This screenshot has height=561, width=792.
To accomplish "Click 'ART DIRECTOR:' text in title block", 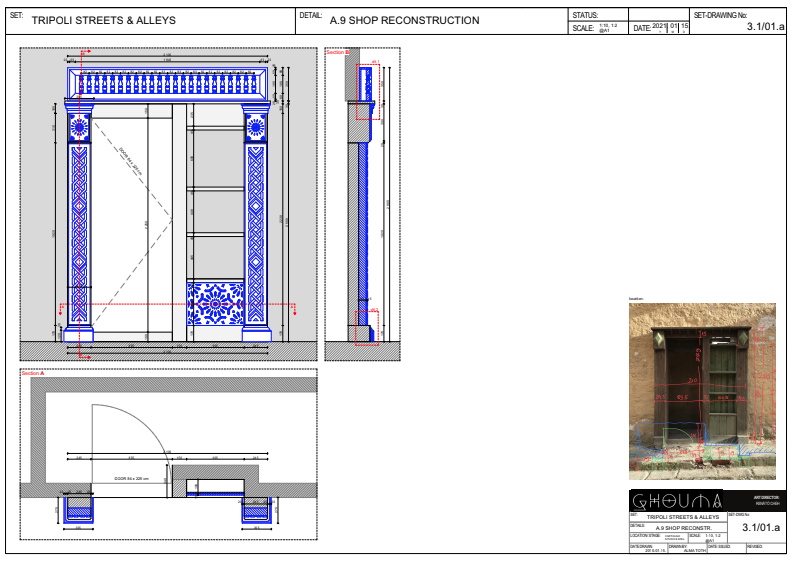I will [x=766, y=497].
